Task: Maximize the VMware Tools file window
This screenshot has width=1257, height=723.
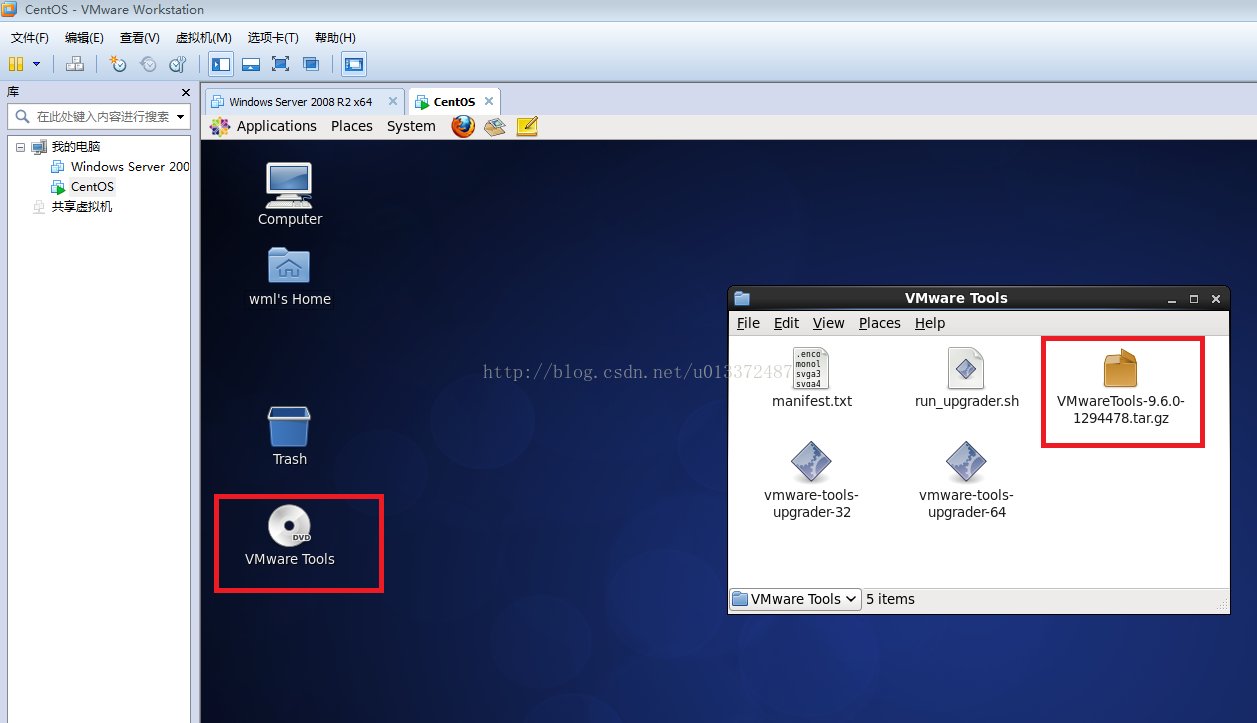Action: point(1194,299)
